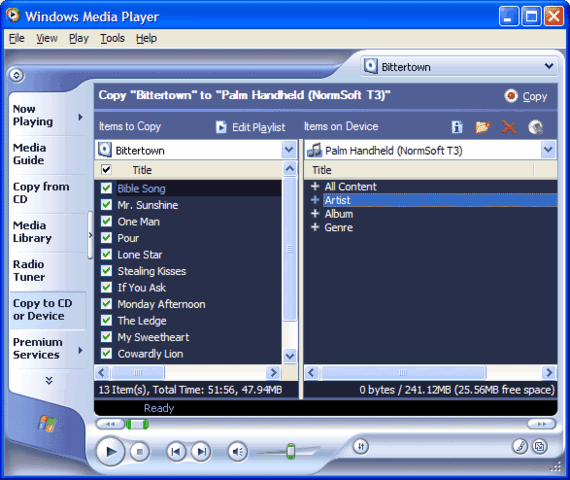Click the playlist scroll up arrow
Screen dimensions: 570x480
289,169
